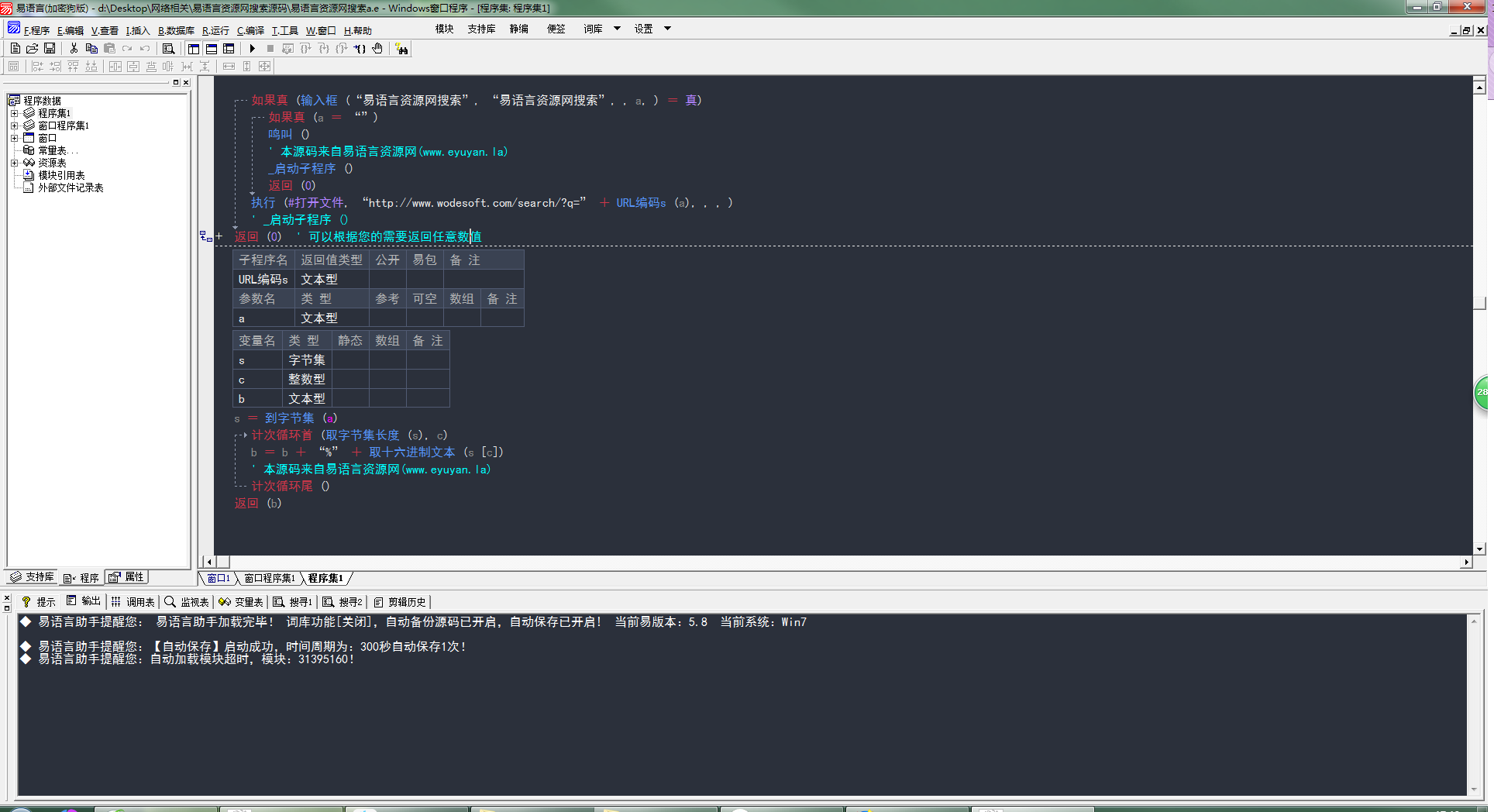Click the Undo arrow icon
1494x812 pixels.
coord(145,48)
